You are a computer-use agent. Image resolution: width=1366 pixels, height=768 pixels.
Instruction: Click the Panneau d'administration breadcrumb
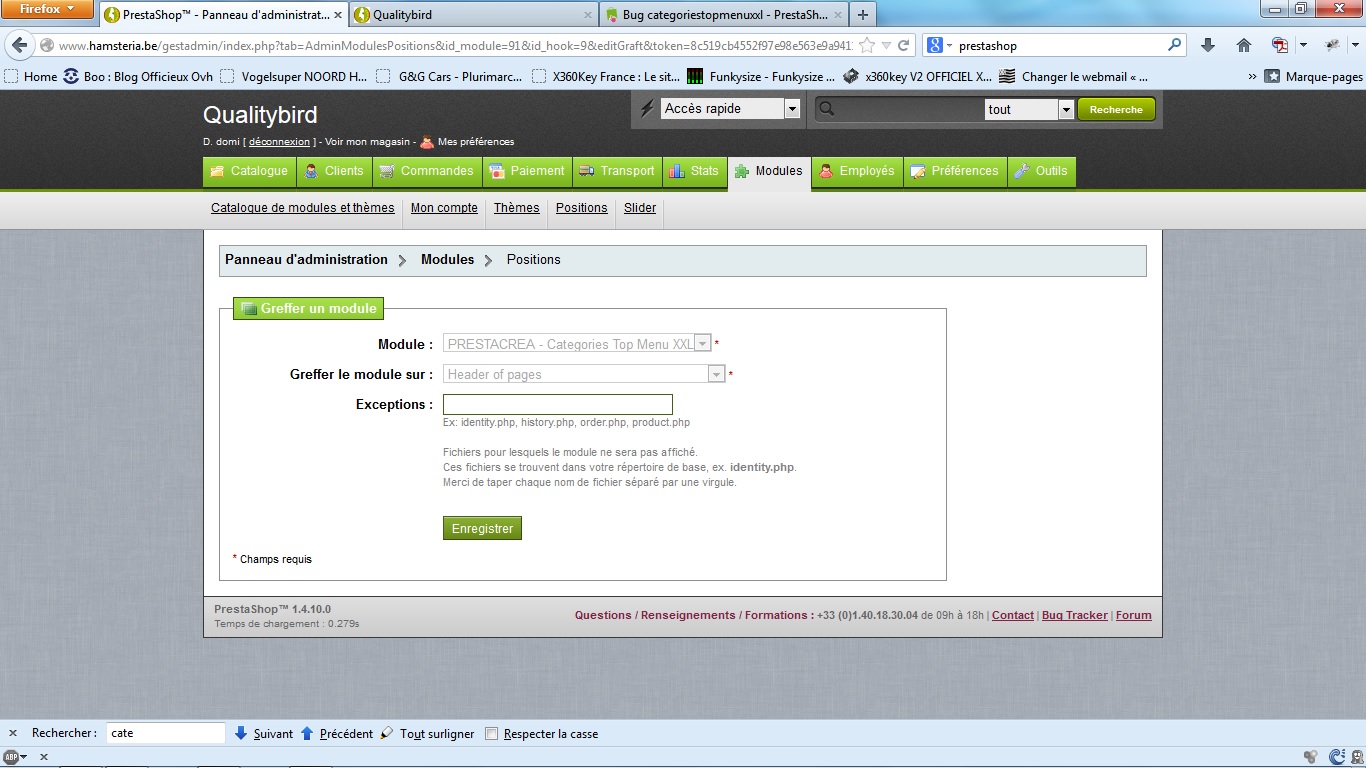point(306,259)
